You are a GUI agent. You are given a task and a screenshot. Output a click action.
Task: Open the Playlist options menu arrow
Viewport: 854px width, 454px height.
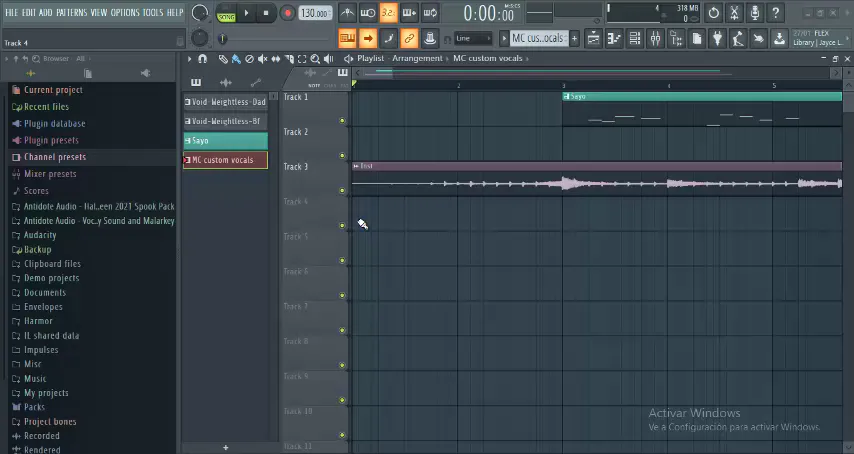pyautogui.click(x=190, y=59)
